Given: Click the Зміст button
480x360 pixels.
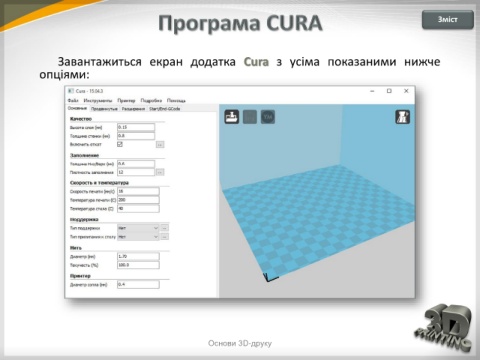Looking at the screenshot, I should 448,20.
